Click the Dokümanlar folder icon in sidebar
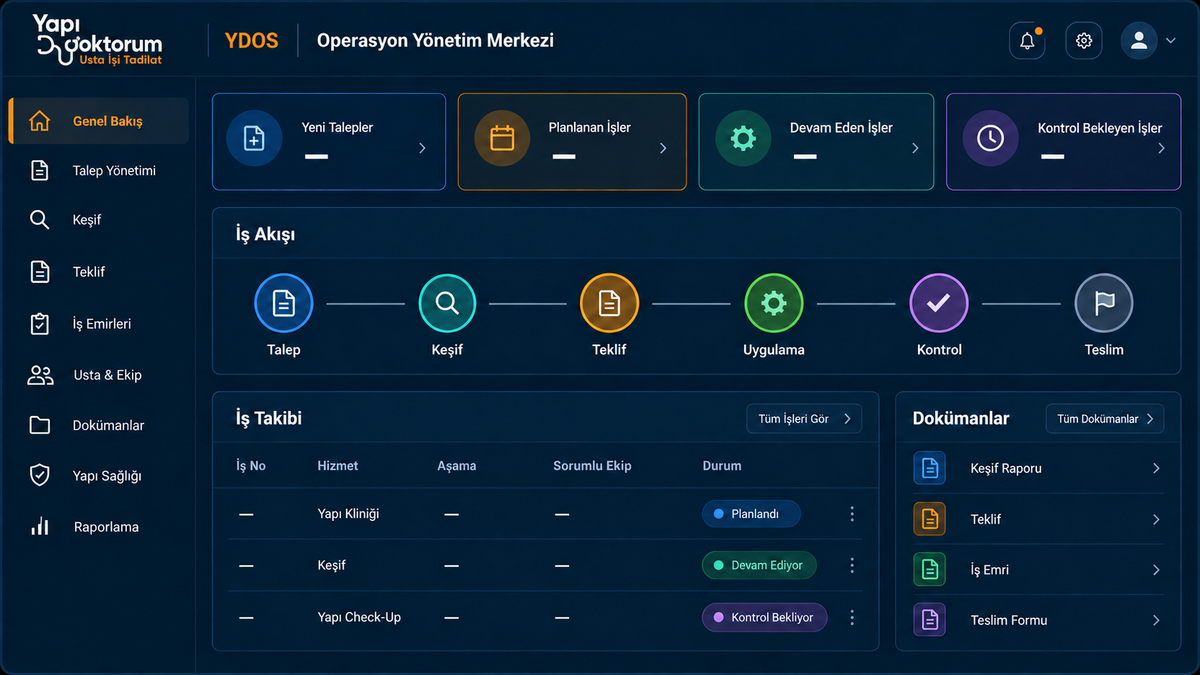This screenshot has width=1200, height=675. (39, 426)
